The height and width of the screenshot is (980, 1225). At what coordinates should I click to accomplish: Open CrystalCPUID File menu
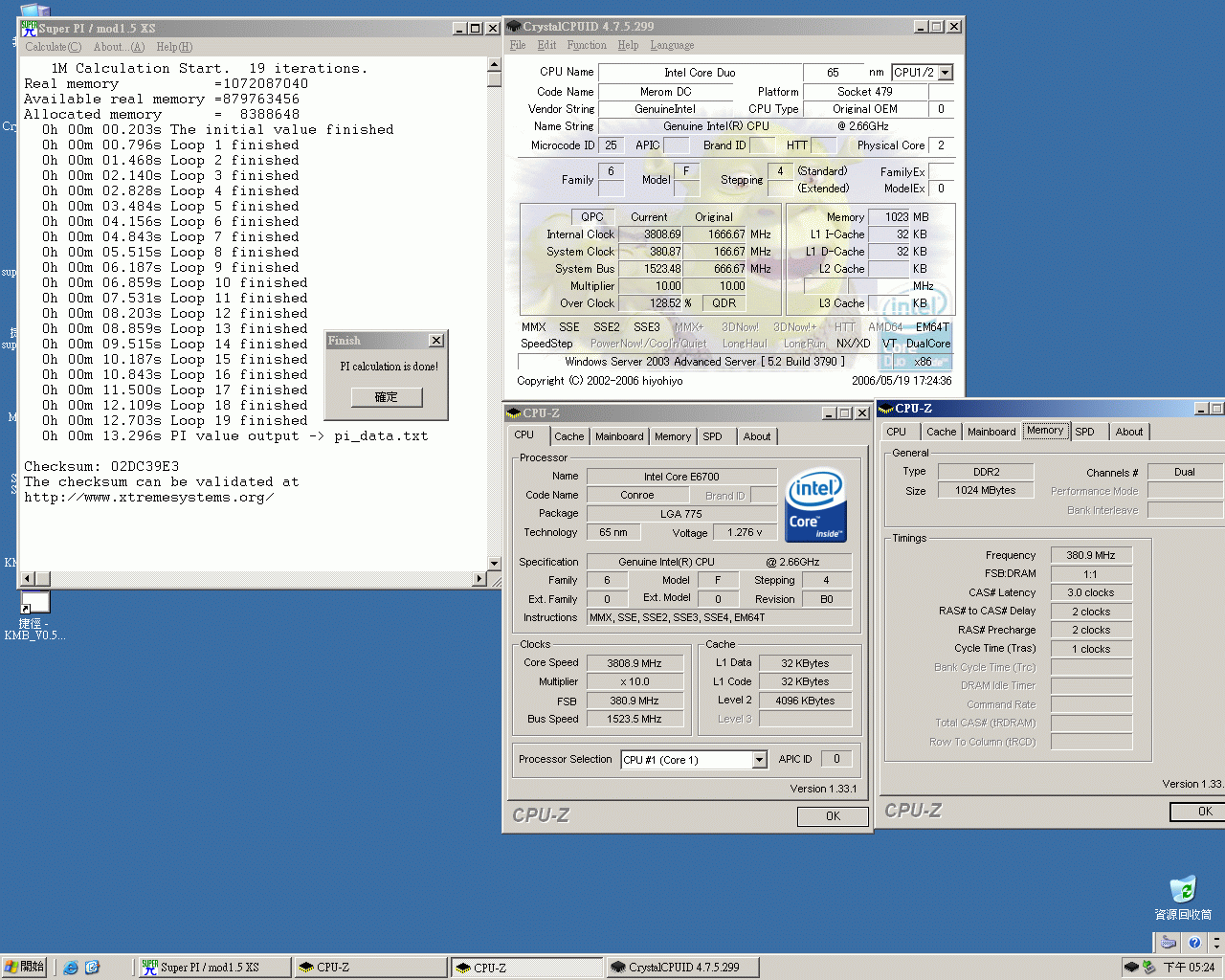click(518, 45)
